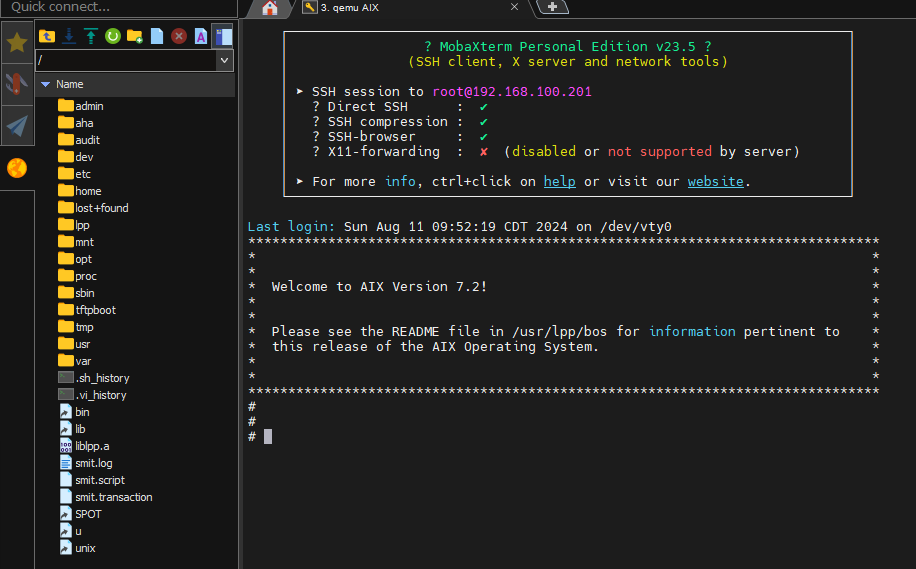This screenshot has height=569, width=916.
Task: Click the terminal cursor at last prompt
Action: (268, 436)
